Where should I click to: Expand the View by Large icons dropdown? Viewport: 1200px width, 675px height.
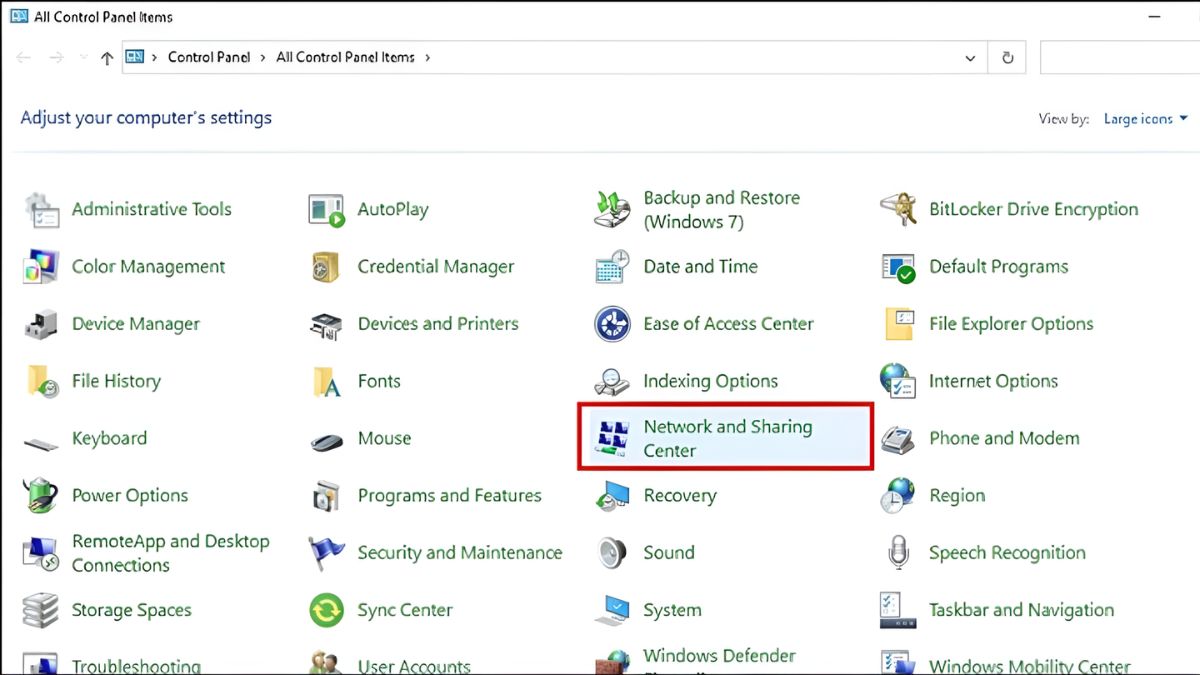point(1145,118)
